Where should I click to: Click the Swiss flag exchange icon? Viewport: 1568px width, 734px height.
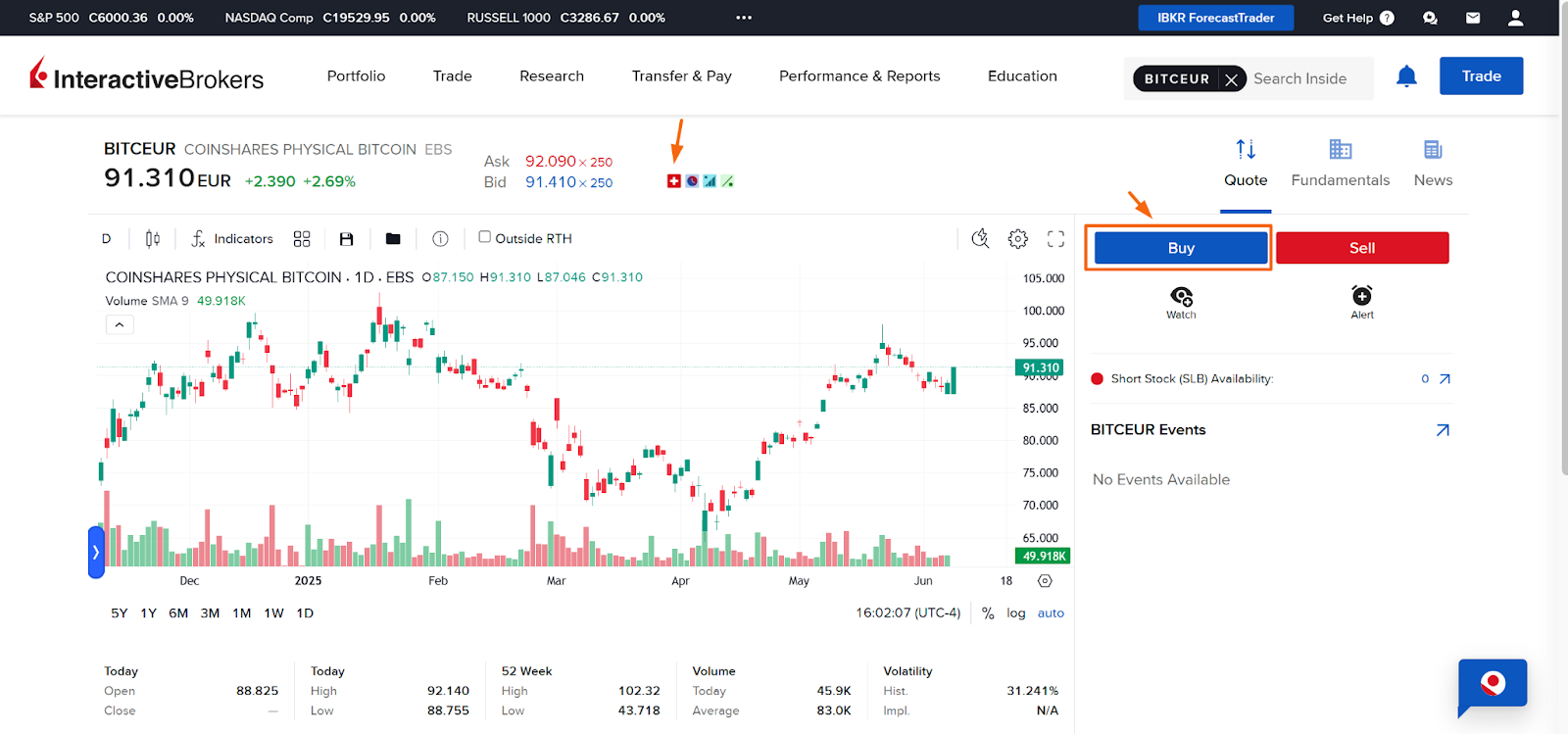pos(673,181)
